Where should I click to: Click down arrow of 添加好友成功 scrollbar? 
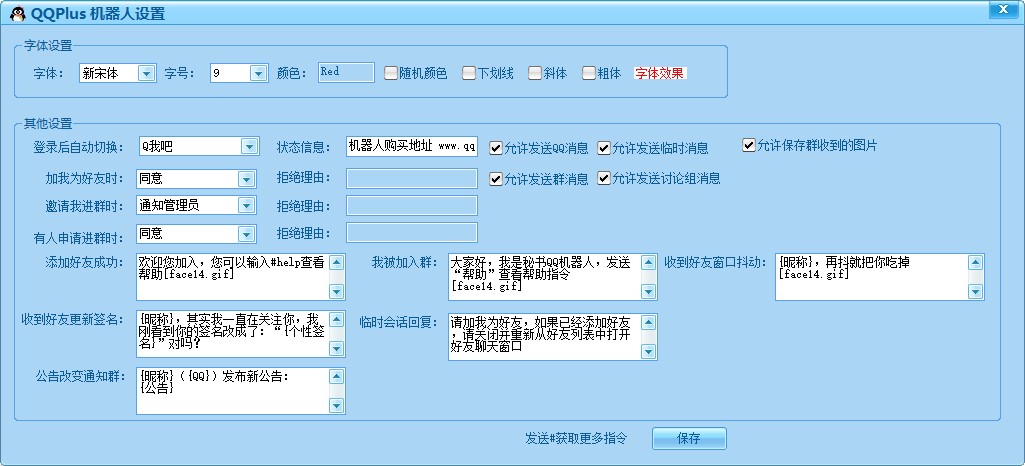tap(336, 291)
